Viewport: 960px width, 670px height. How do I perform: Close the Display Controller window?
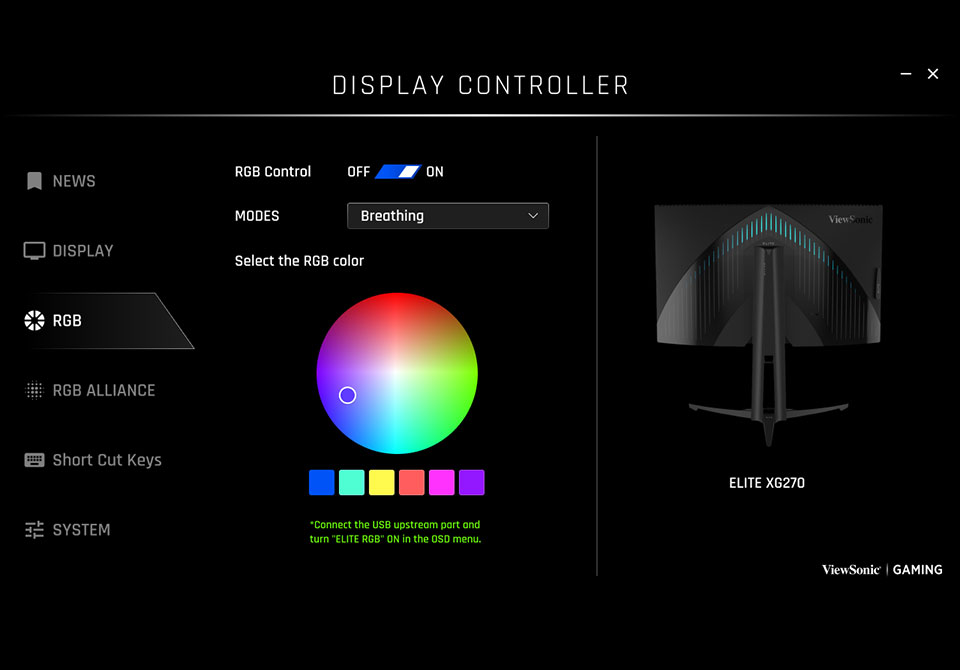(933, 74)
